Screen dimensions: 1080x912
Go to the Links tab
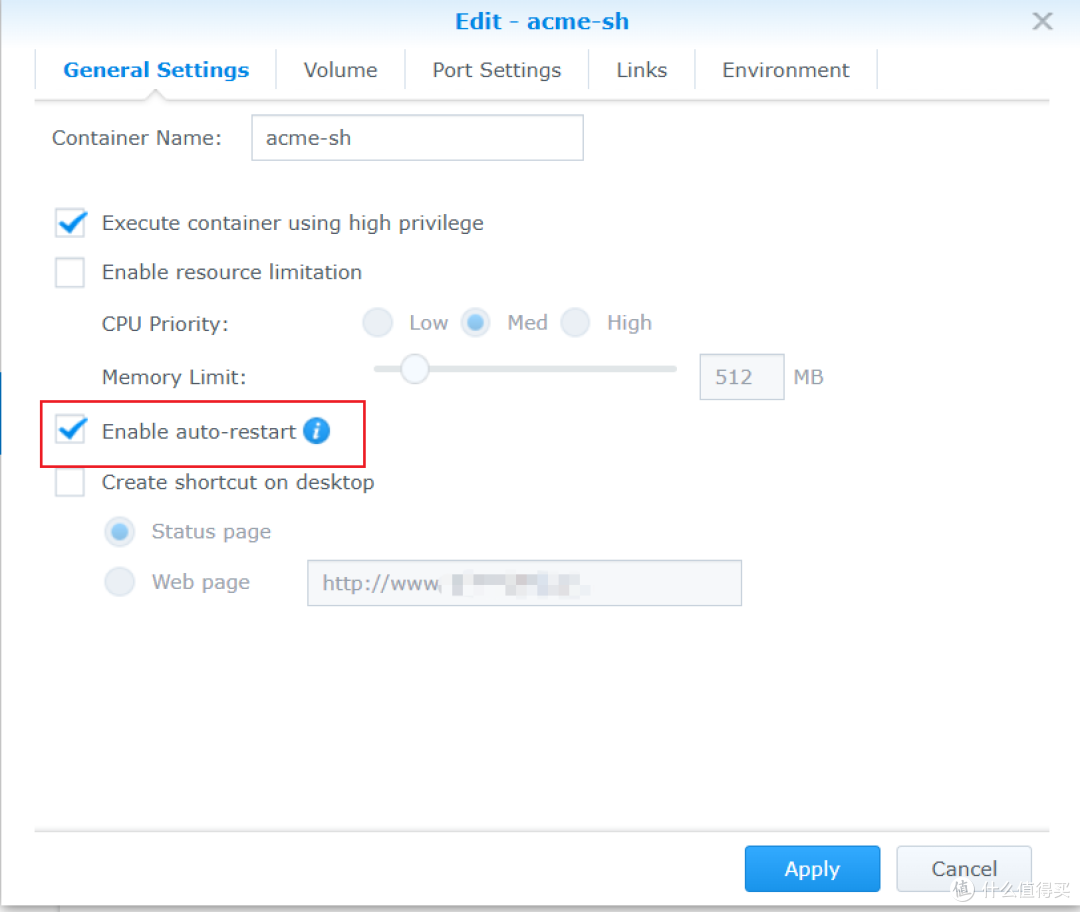pyautogui.click(x=641, y=70)
